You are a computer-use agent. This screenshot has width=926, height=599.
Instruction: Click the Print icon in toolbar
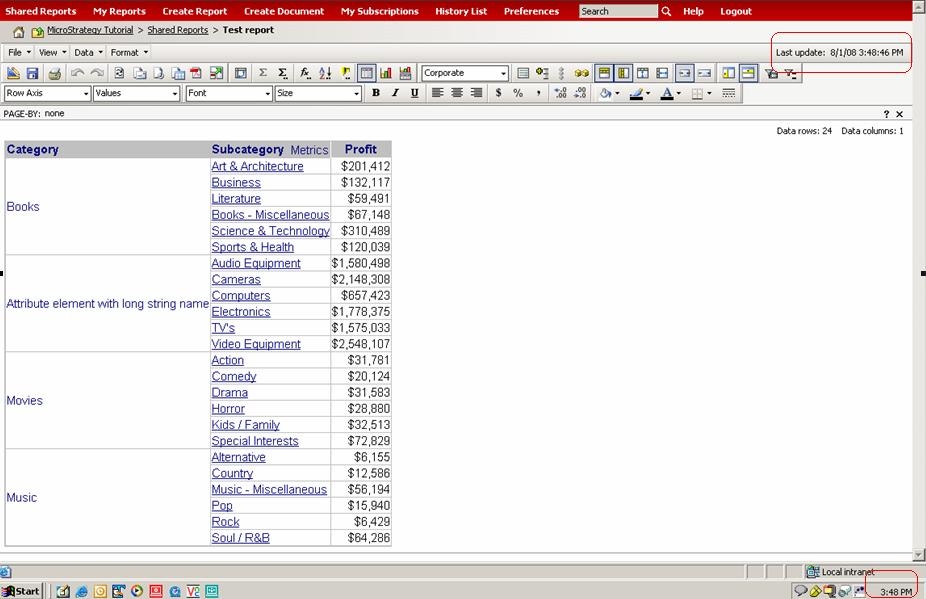coord(54,73)
